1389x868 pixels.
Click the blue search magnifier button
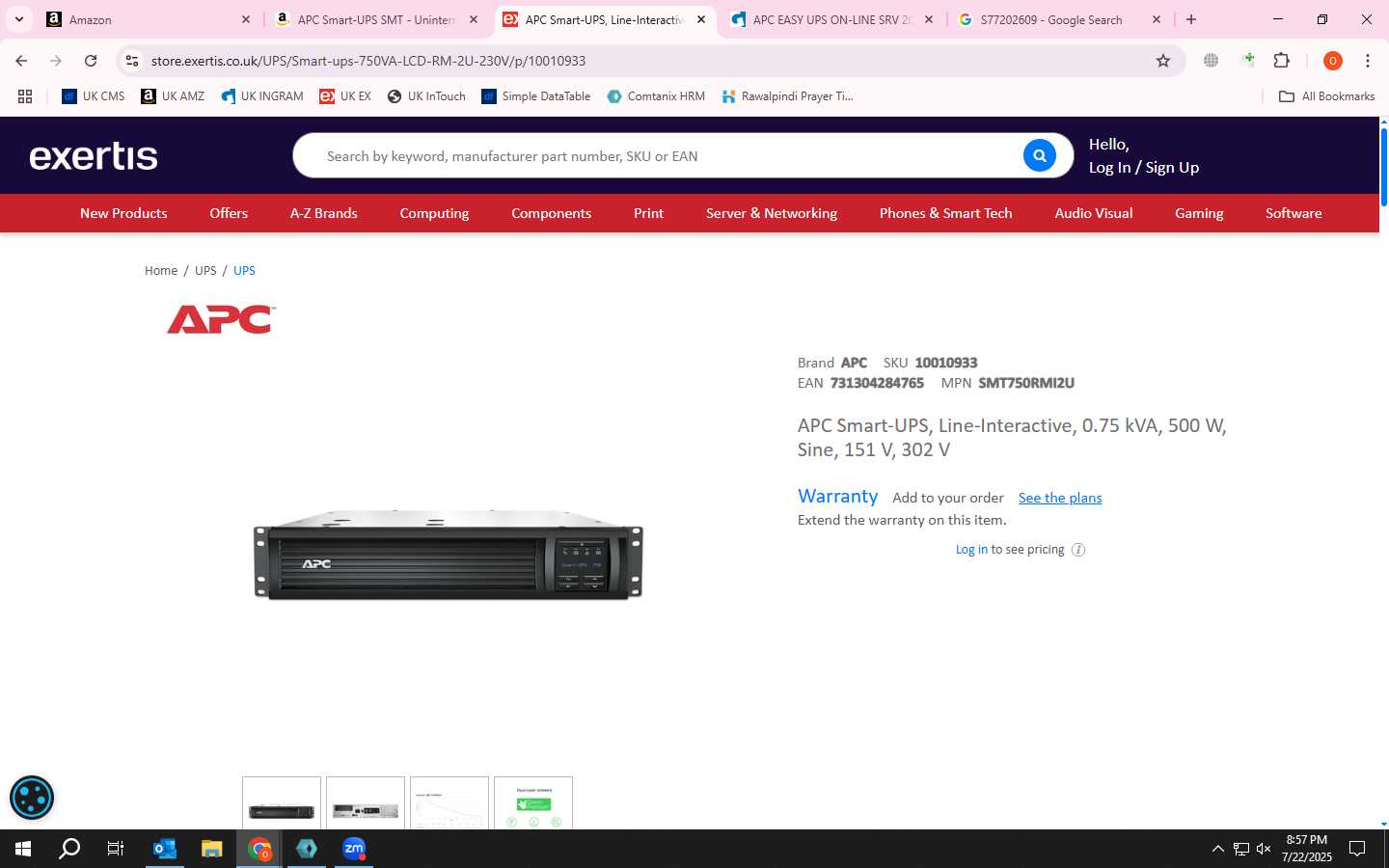coord(1039,155)
